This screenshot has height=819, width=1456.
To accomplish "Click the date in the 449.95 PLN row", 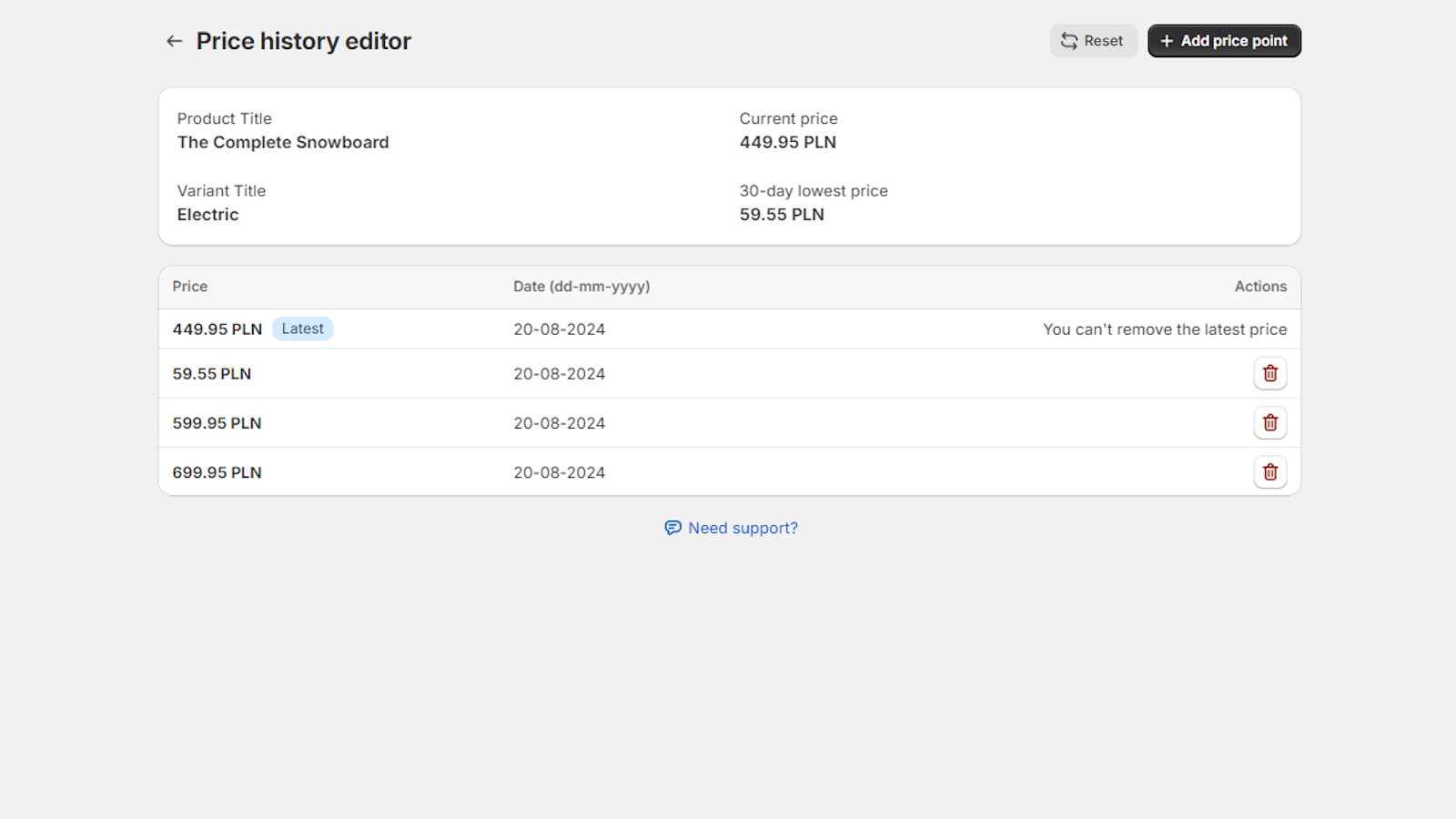I will (559, 329).
